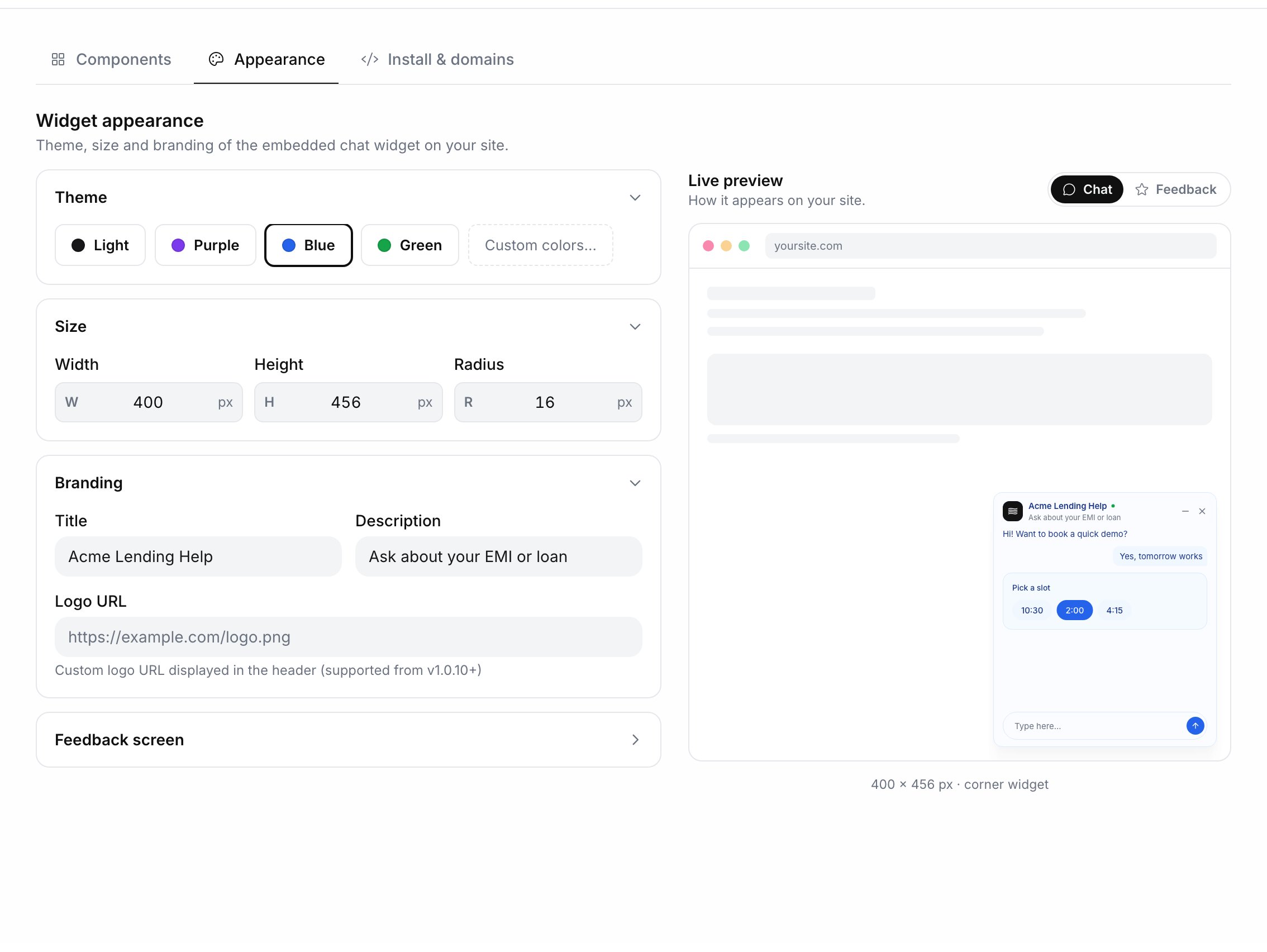Click the Feedback star icon

(1141, 189)
